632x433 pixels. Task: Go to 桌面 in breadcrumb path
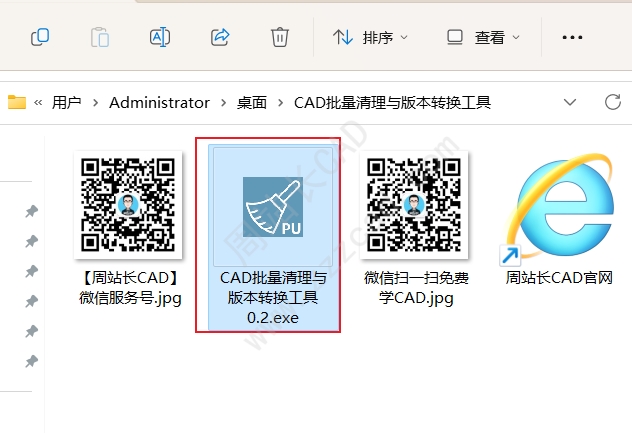coord(252,103)
